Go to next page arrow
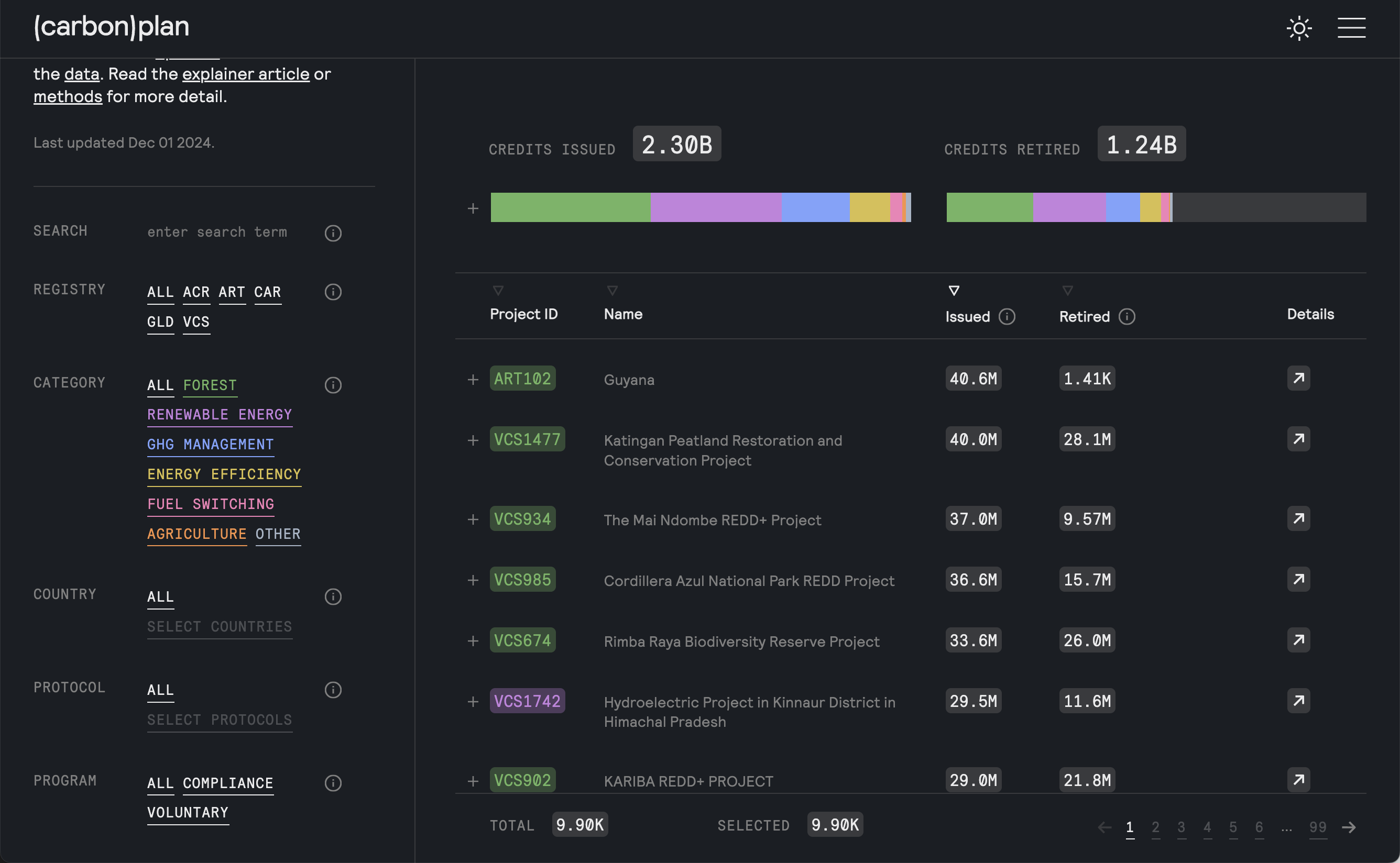The width and height of the screenshot is (1400, 863). 1349,827
